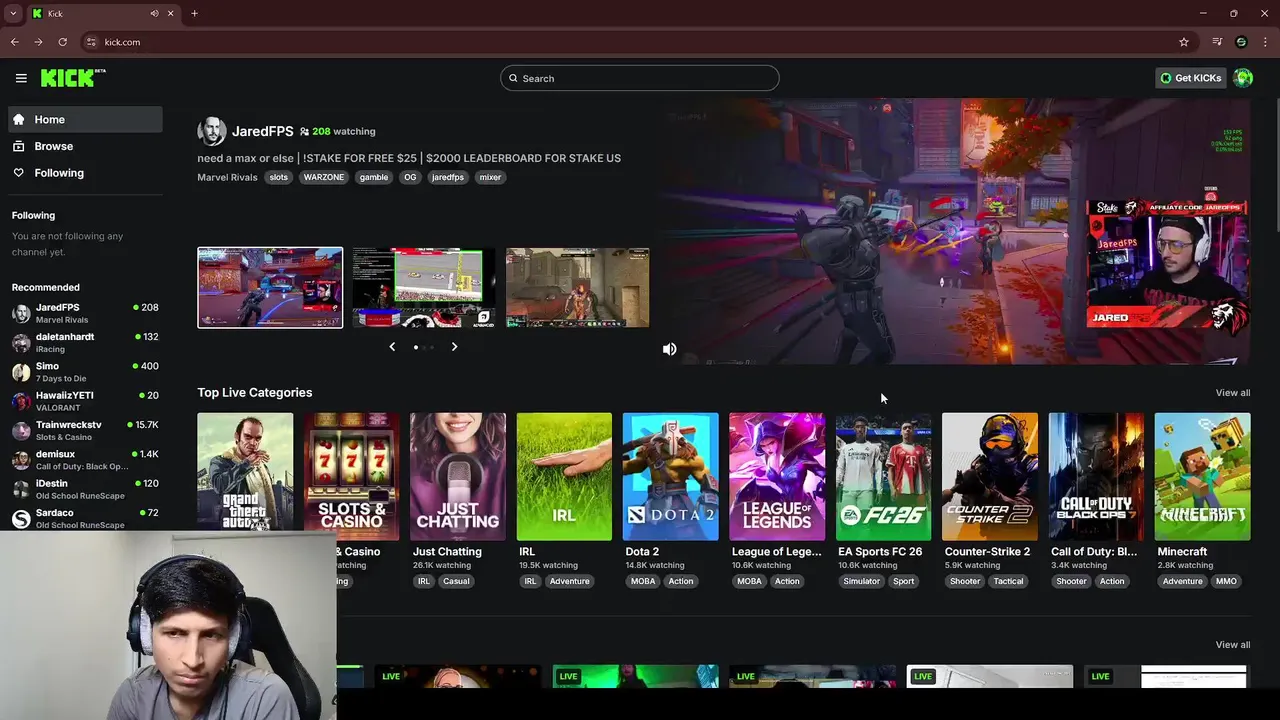Open the Call of Duty category card
The height and width of the screenshot is (720, 1280).
(x=1096, y=477)
